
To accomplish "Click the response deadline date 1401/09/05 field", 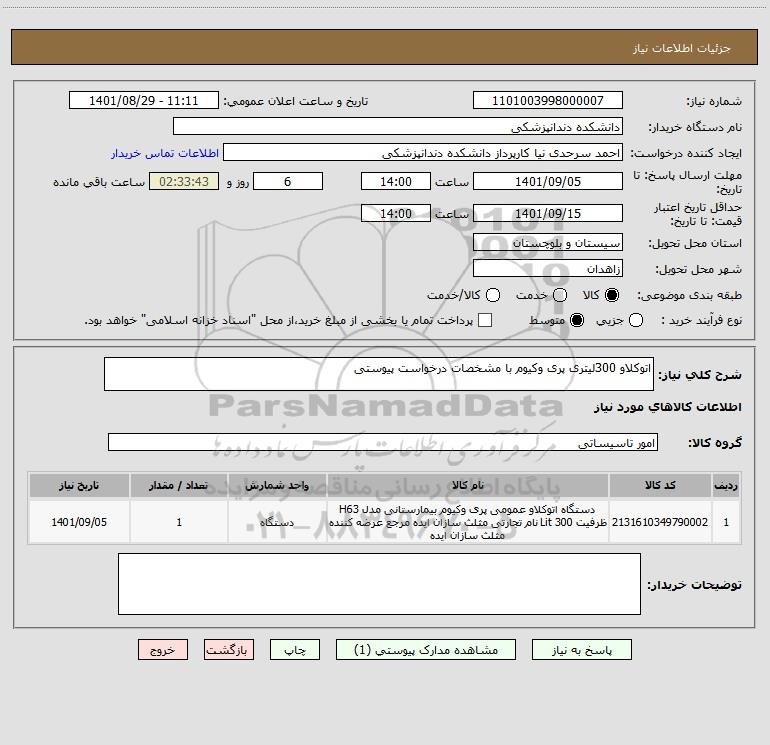I will pos(548,181).
